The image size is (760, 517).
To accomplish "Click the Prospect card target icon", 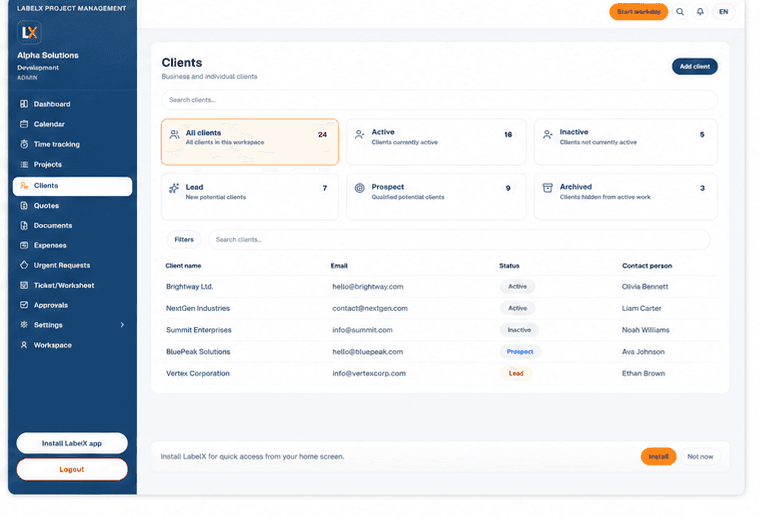I will [359, 188].
